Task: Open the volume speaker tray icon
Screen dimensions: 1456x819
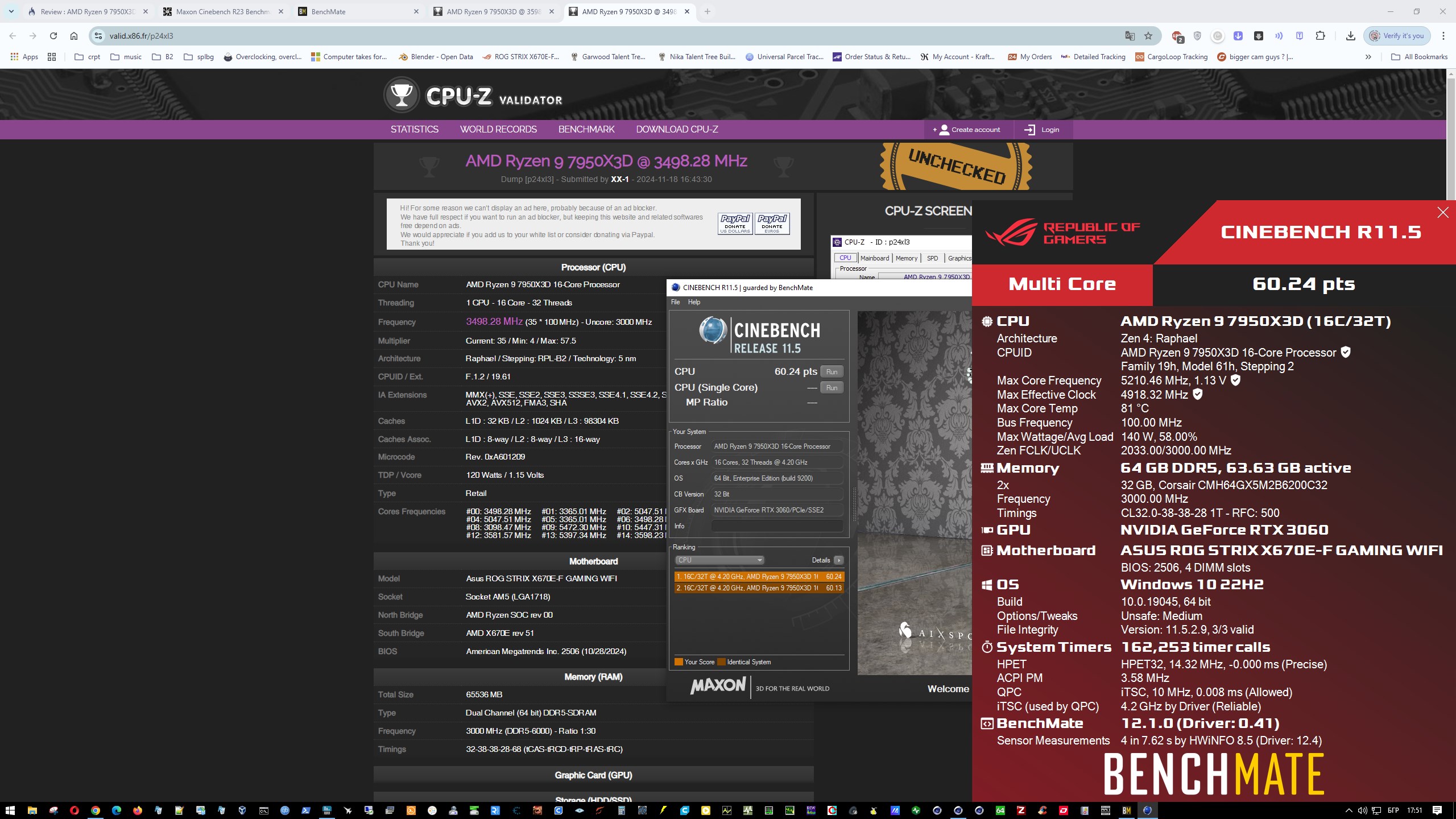Action: [1362, 810]
